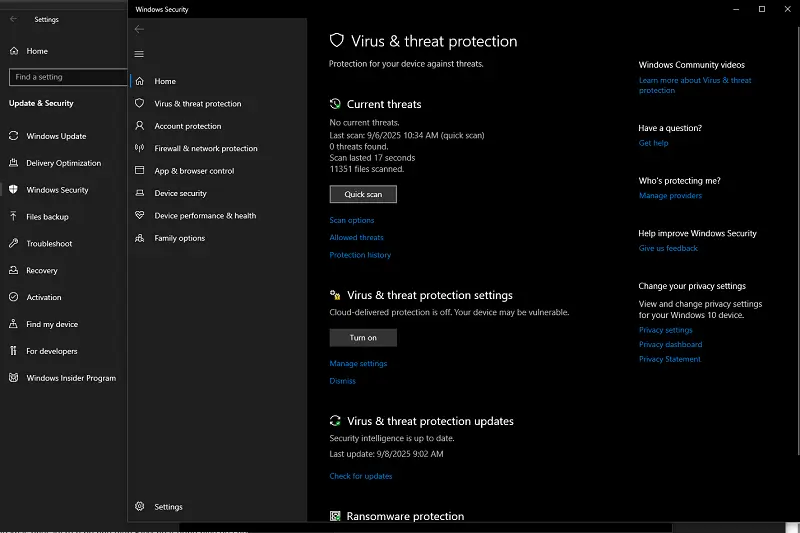Screen dimensions: 800x533
Task: Click the Activation checkmark icon
Action: 14,297
